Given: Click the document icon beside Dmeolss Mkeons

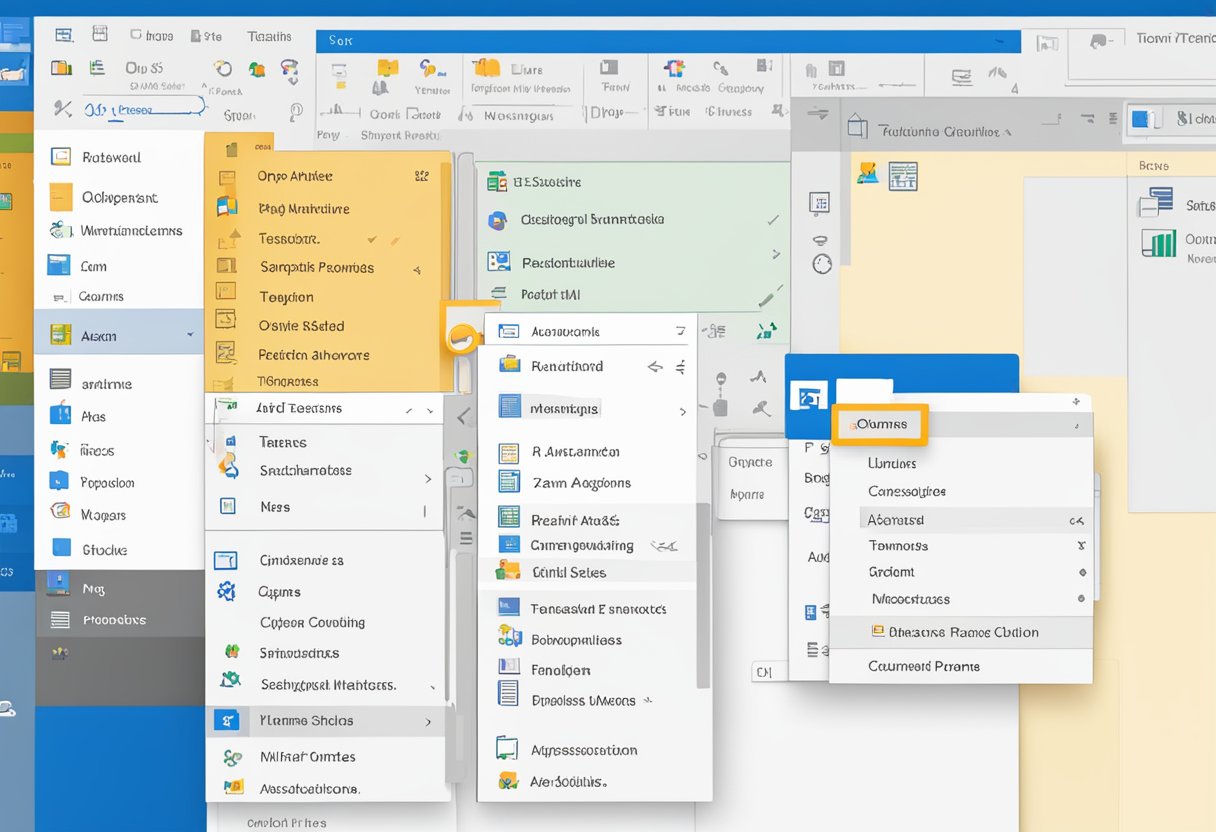Looking at the screenshot, I should (x=509, y=693).
